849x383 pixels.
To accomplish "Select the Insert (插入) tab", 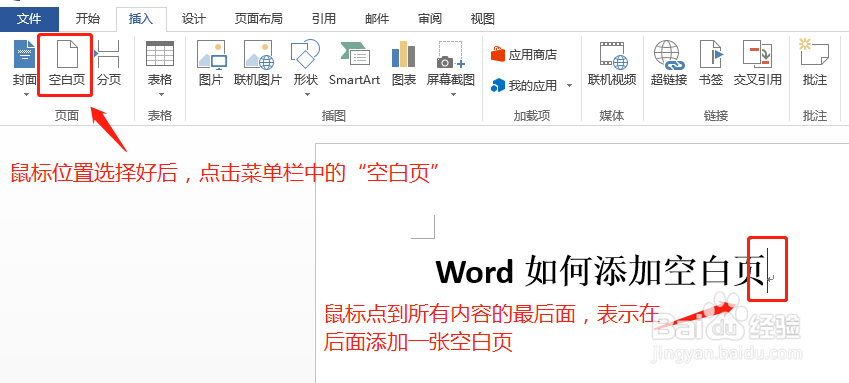I will pyautogui.click(x=141, y=20).
